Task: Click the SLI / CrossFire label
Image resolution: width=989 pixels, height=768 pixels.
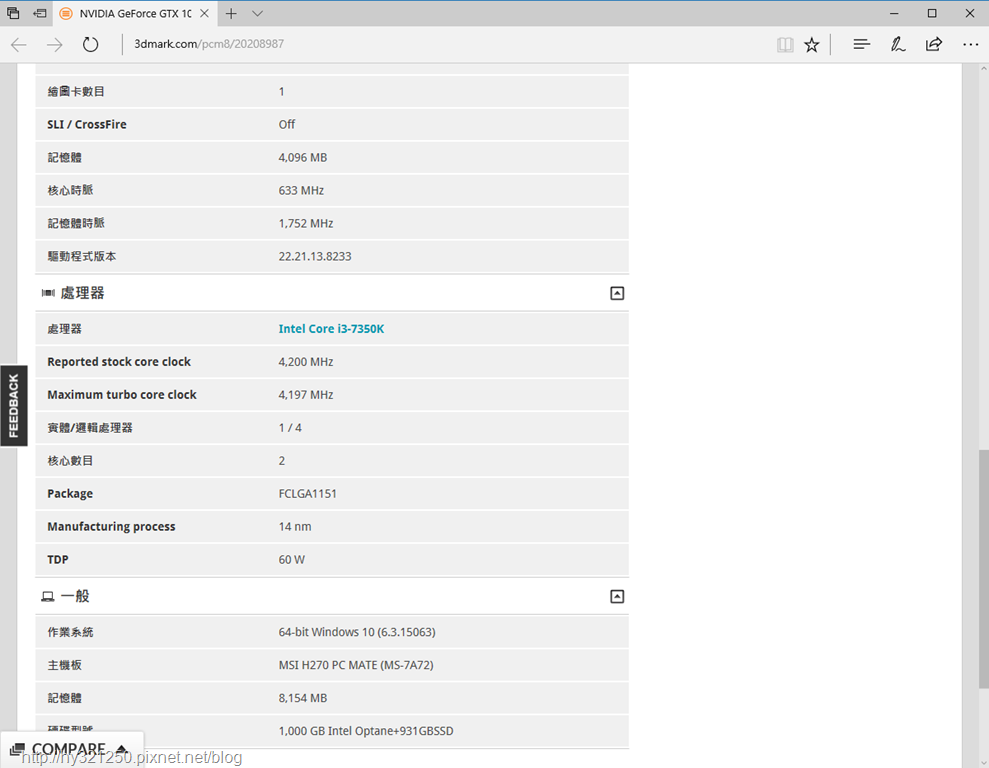Action: 87,124
